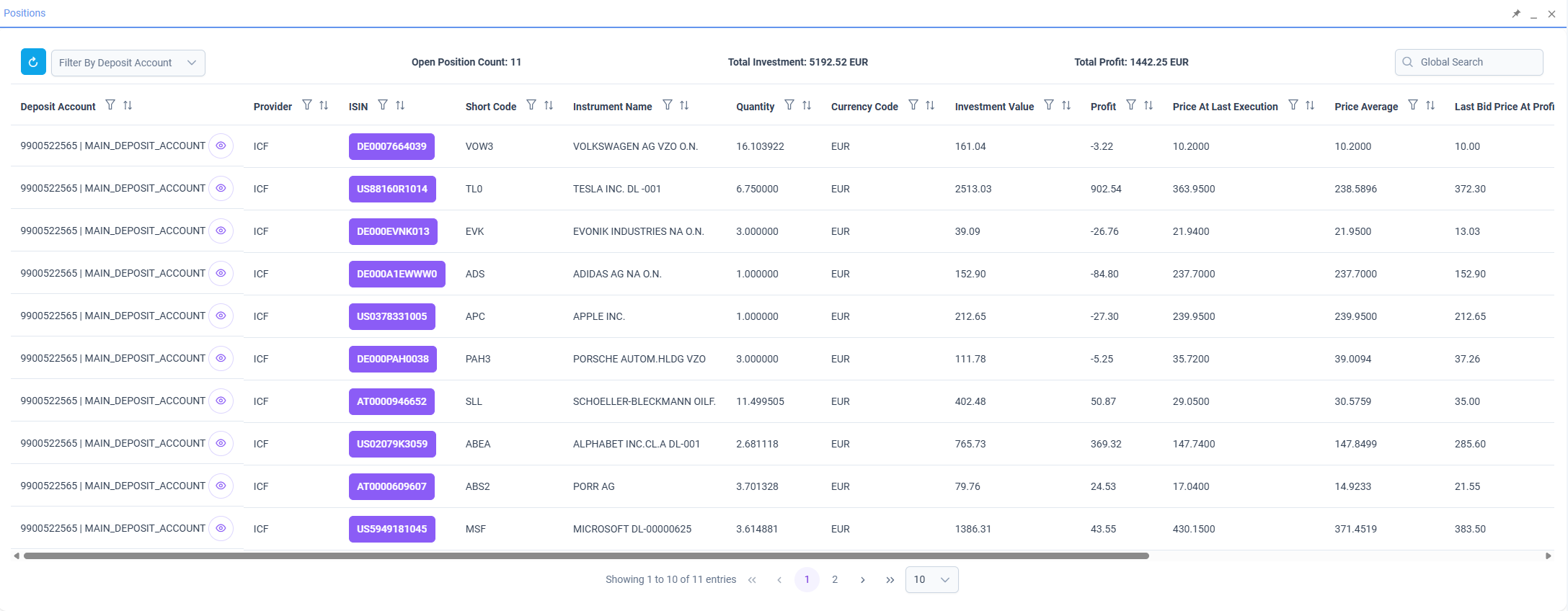The image size is (1568, 611).
Task: Click the blue refresh icon button
Action: 33,63
